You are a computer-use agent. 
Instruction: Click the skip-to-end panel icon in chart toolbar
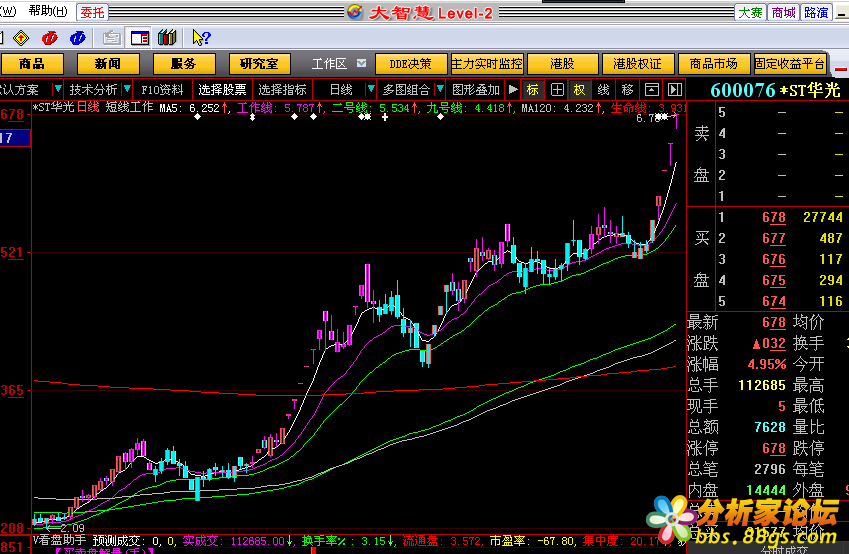(675, 90)
